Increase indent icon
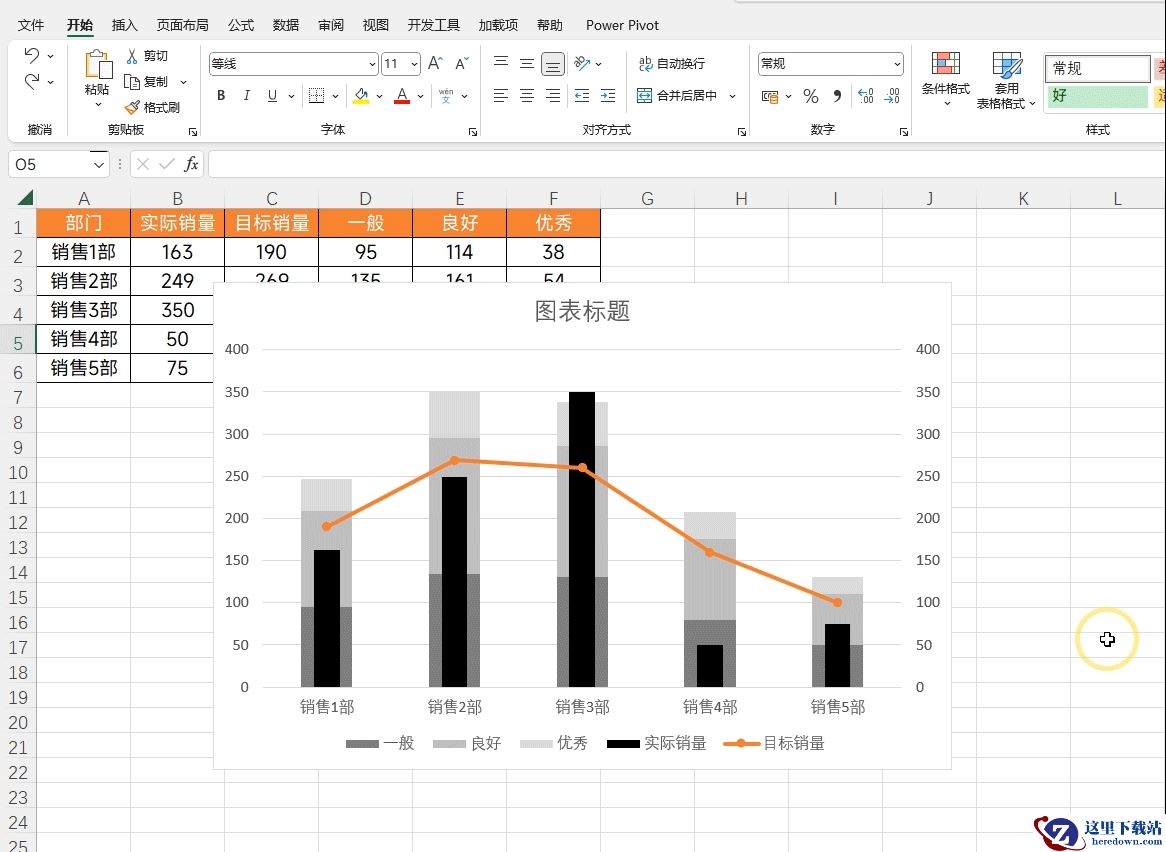This screenshot has width=1166, height=852. point(608,95)
